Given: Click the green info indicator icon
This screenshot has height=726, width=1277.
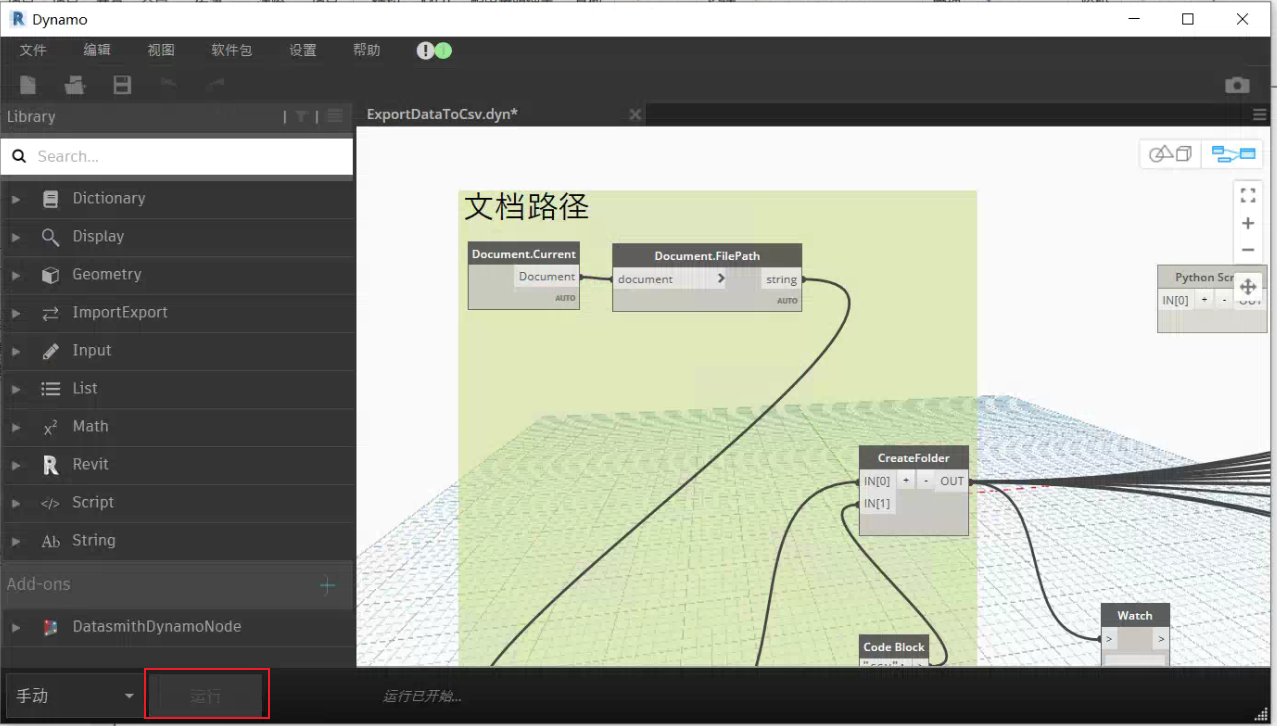Looking at the screenshot, I should [443, 50].
